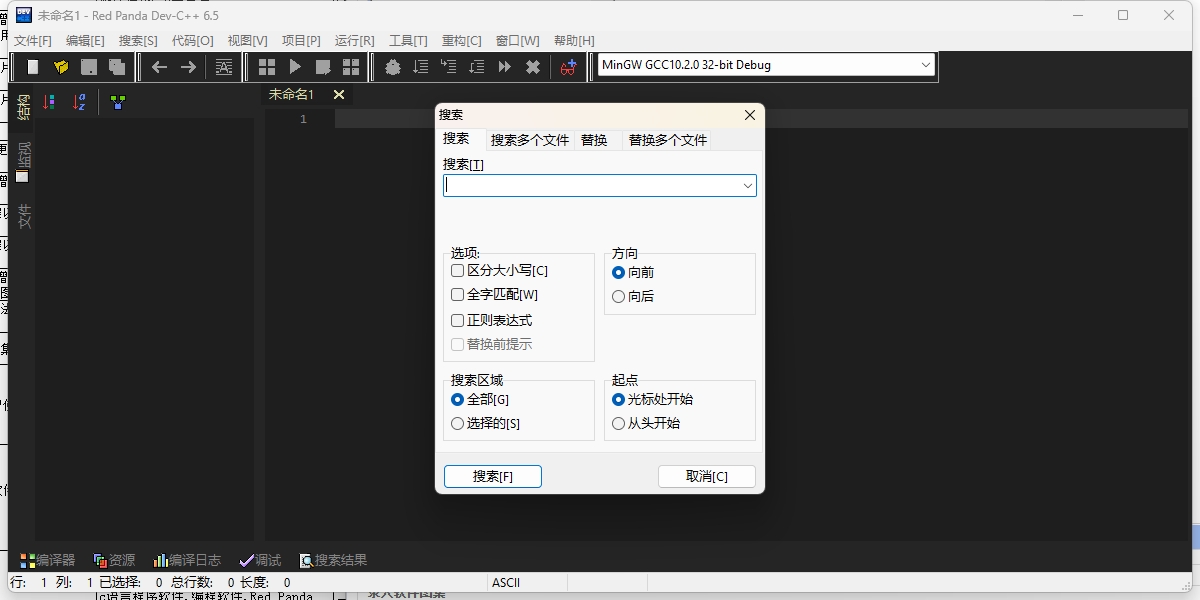1200x600 pixels.
Task: Enable the 全字匹配[W] checkbox
Action: click(457, 295)
